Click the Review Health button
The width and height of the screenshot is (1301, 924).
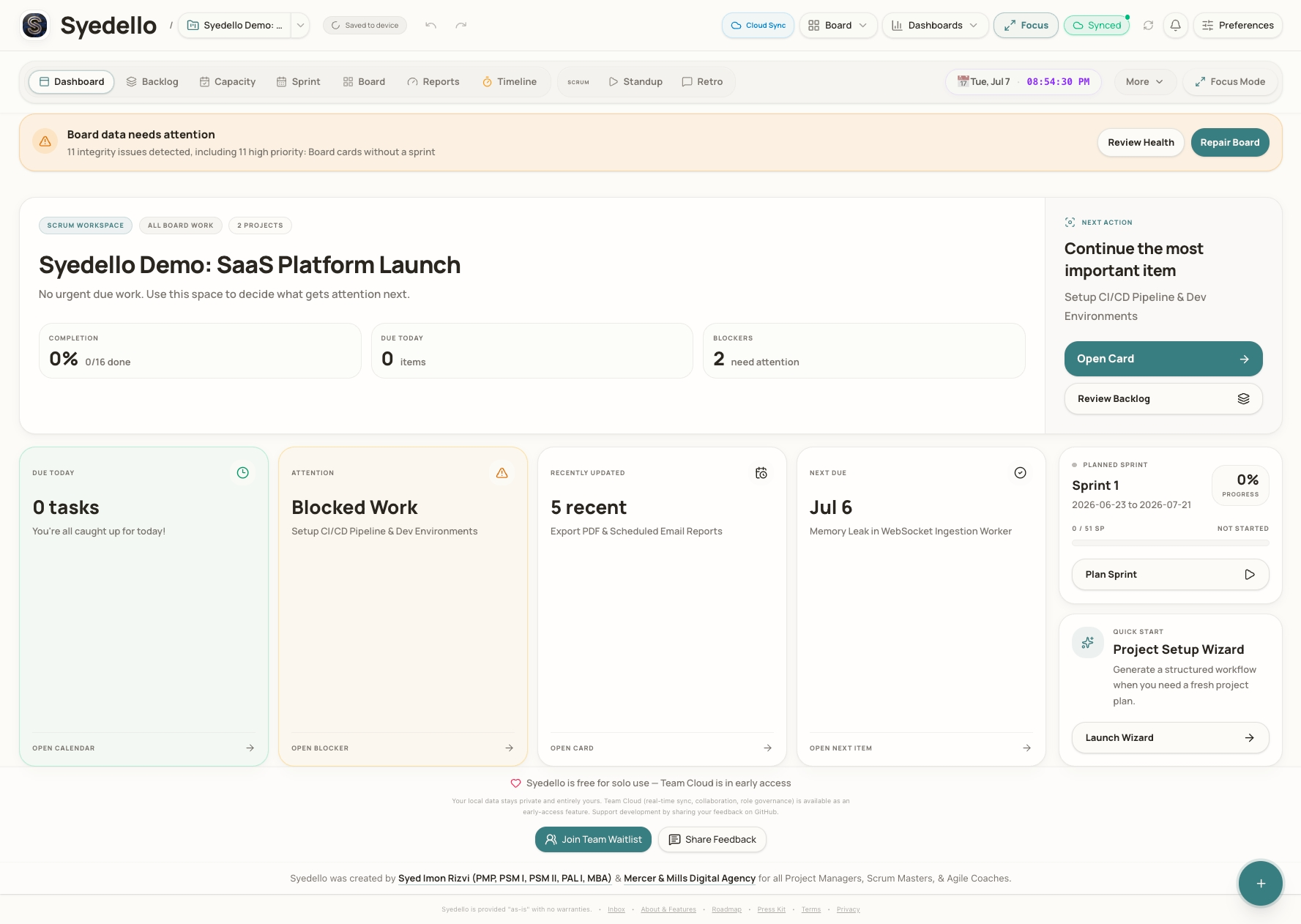(x=1141, y=142)
